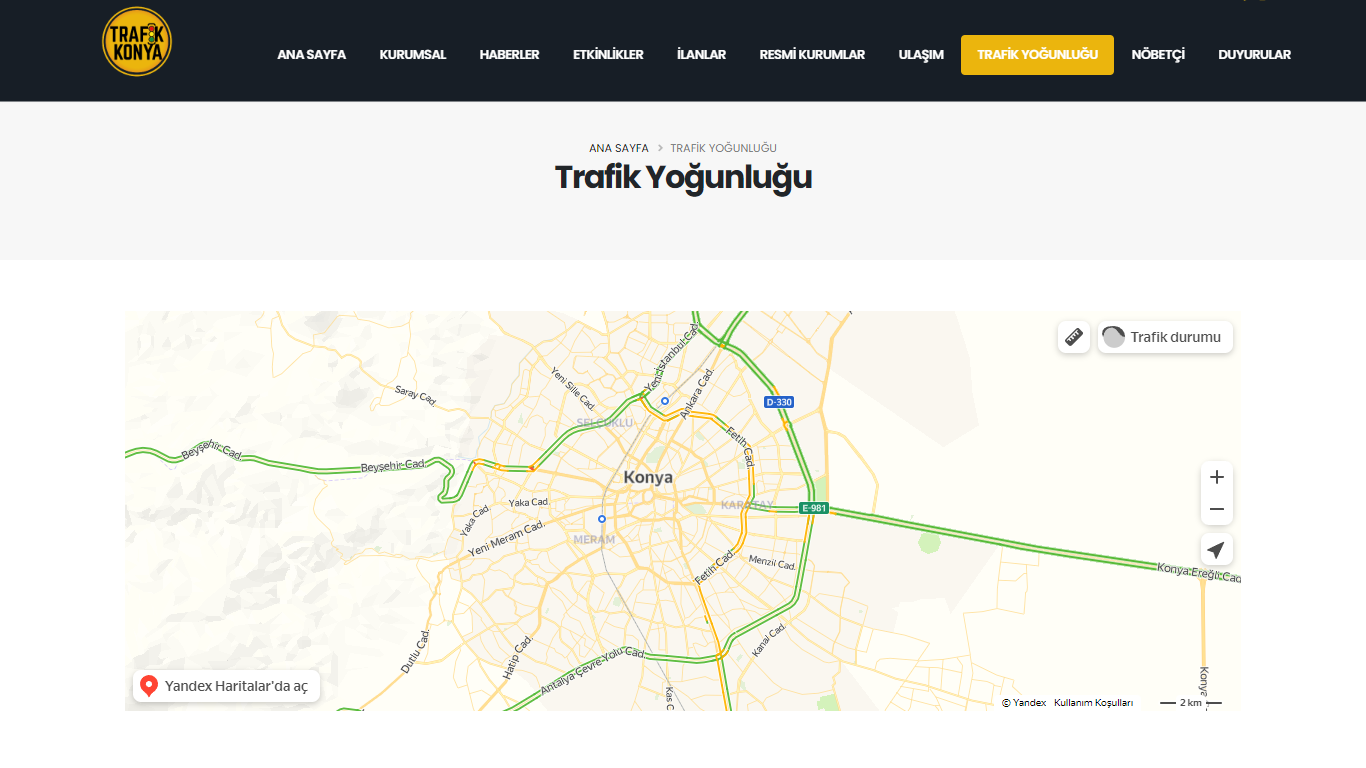
Task: Open DUYURULAR from the top navigation
Action: (1254, 55)
